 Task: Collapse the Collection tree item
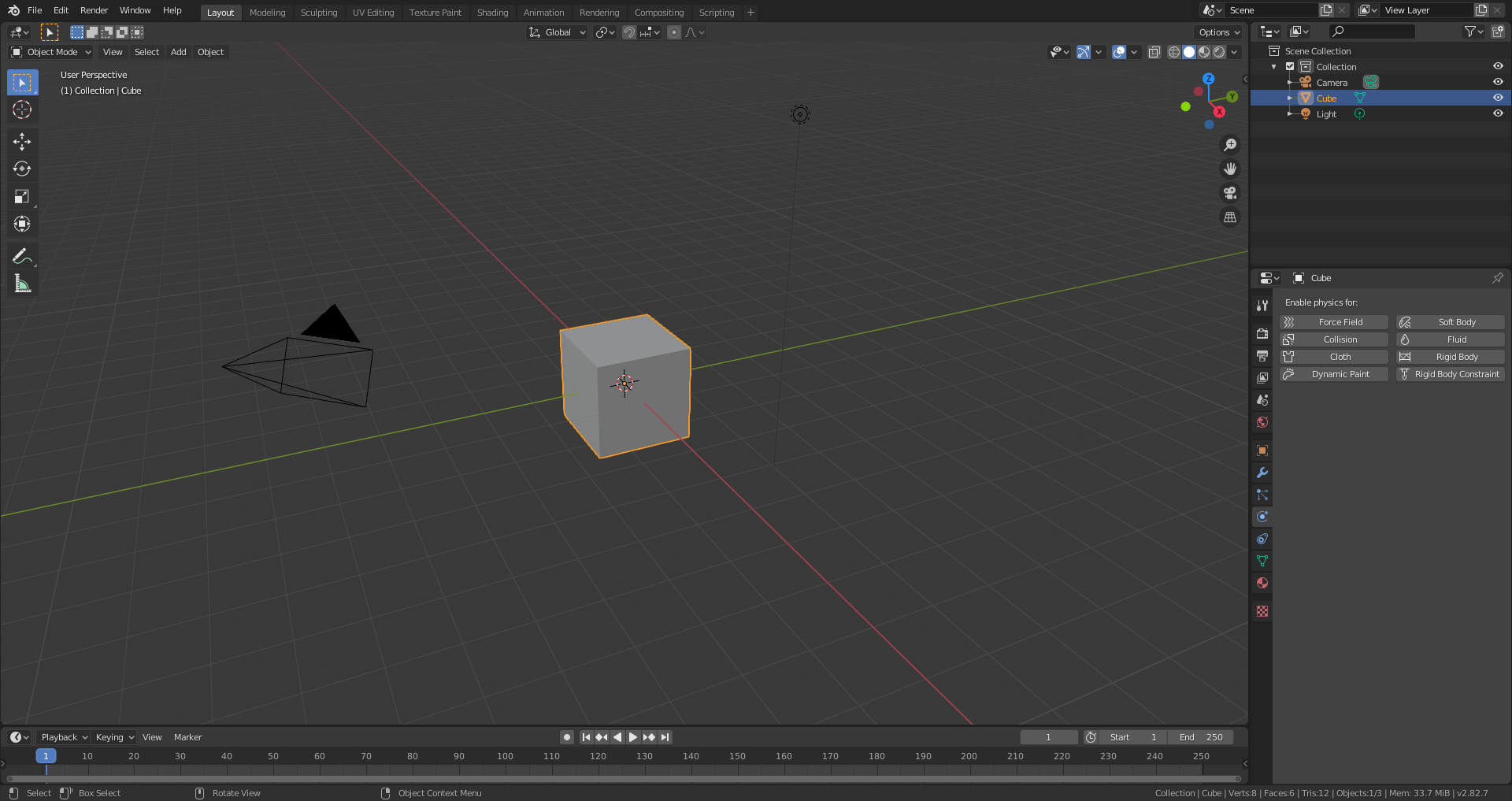[1274, 67]
